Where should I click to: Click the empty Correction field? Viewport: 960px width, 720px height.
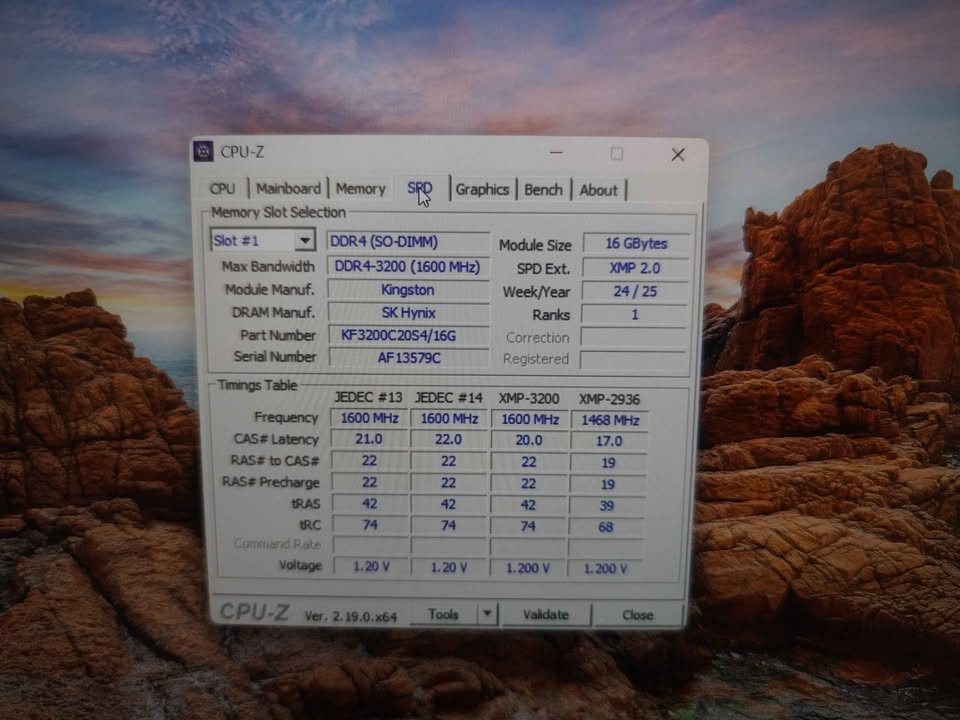(x=634, y=337)
